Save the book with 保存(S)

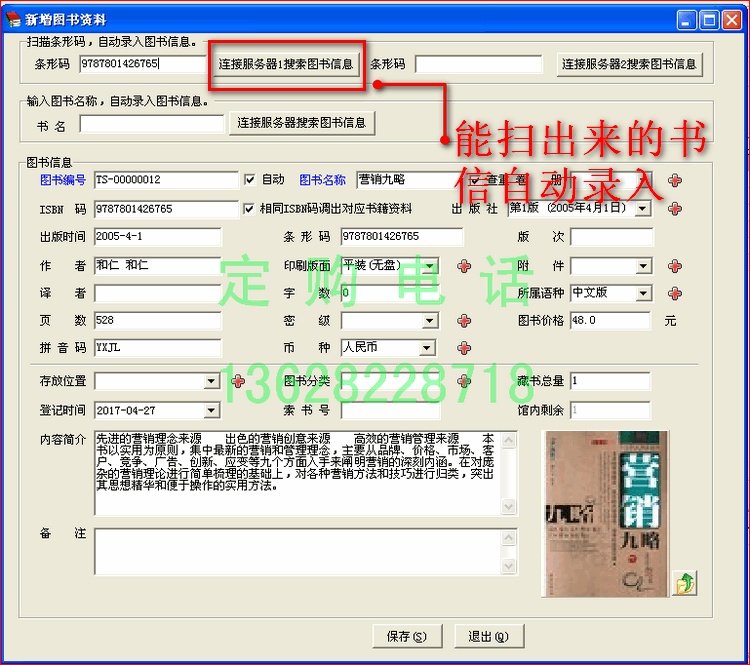407,636
